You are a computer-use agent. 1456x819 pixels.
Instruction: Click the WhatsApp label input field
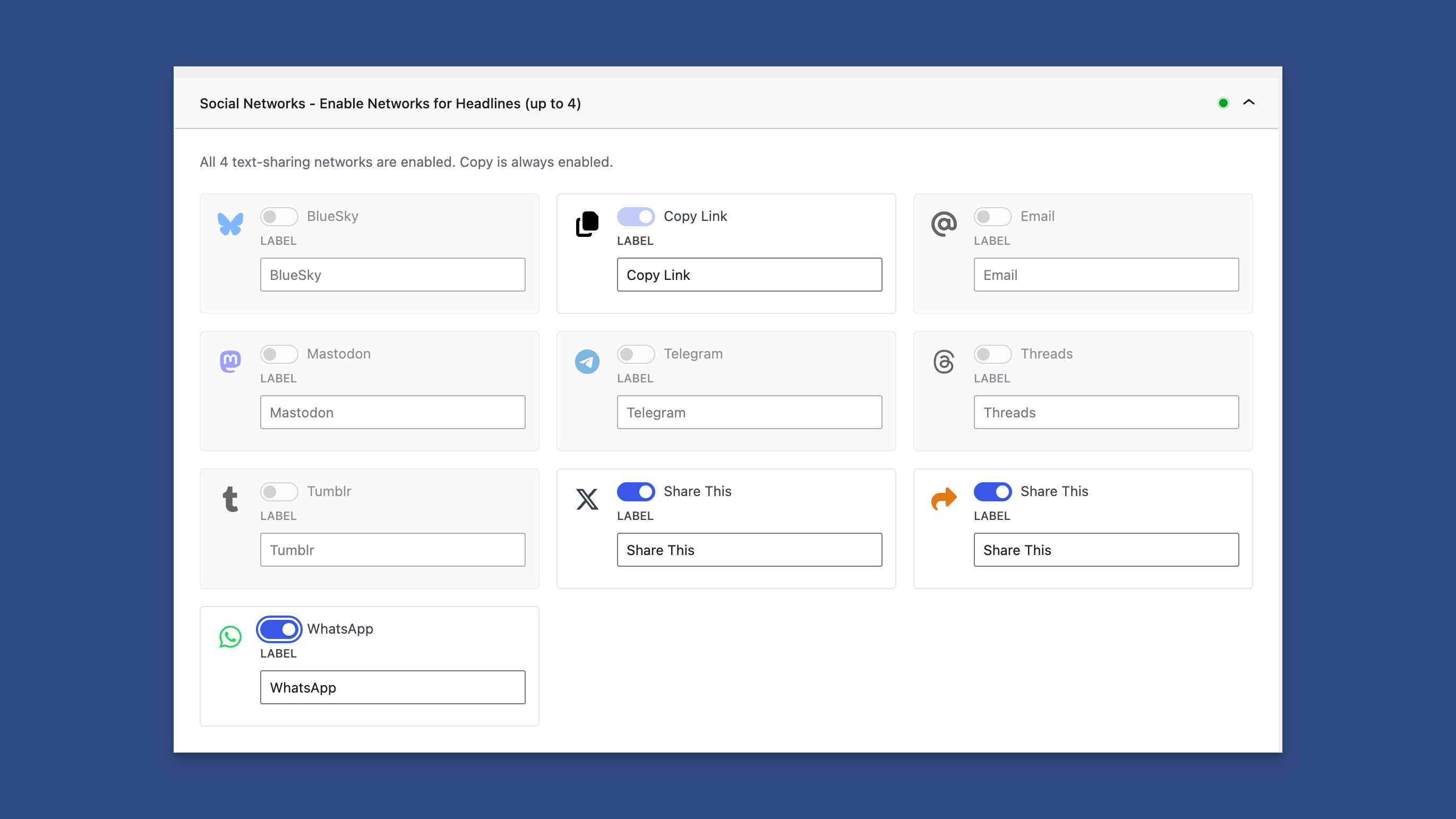coord(392,687)
